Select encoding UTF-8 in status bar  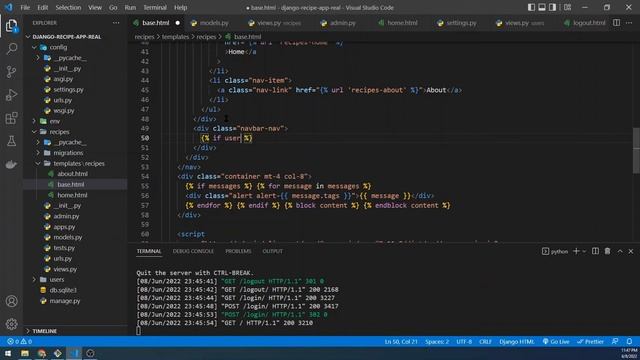[x=464, y=341]
